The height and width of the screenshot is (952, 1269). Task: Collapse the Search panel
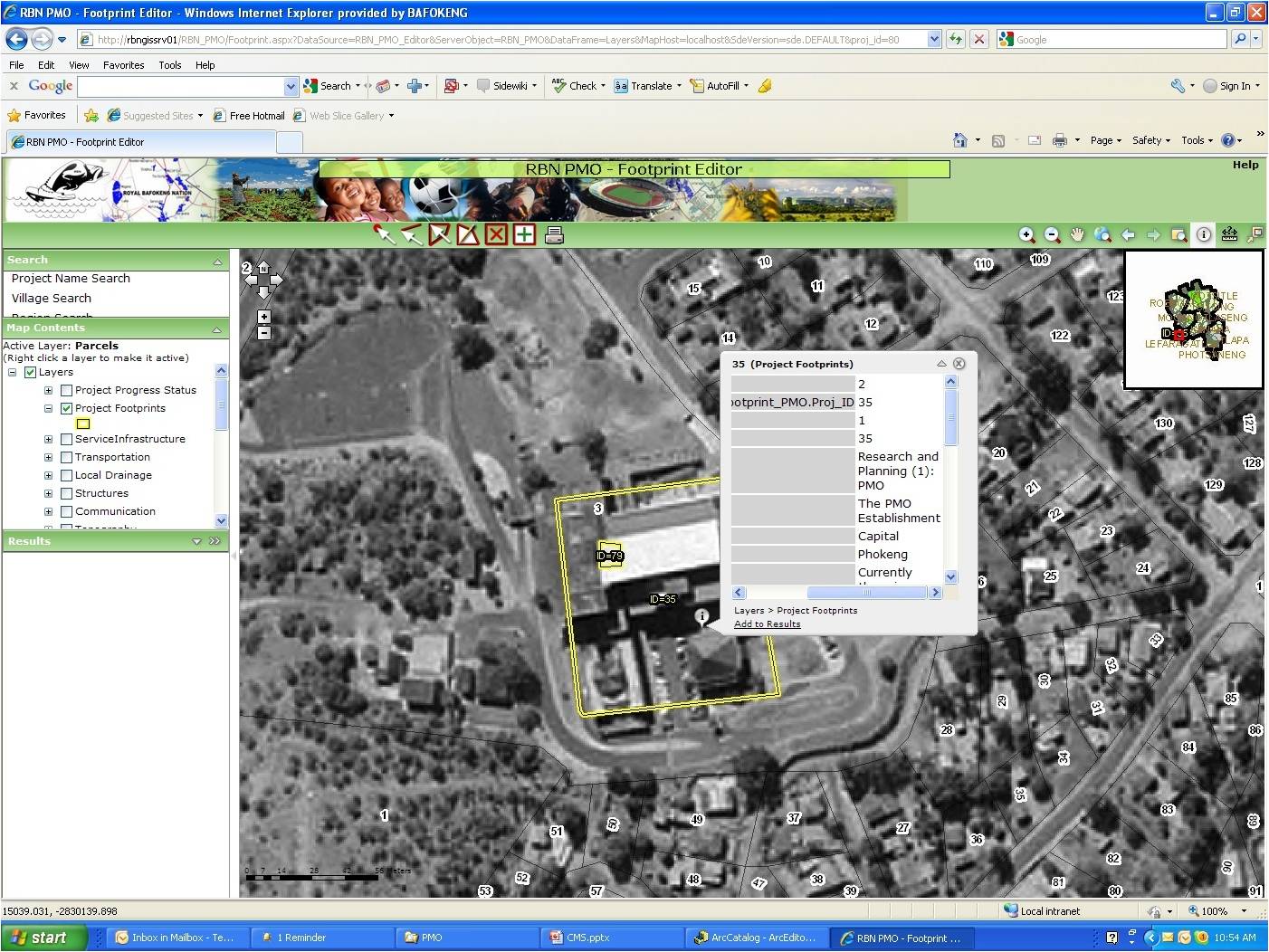217,262
